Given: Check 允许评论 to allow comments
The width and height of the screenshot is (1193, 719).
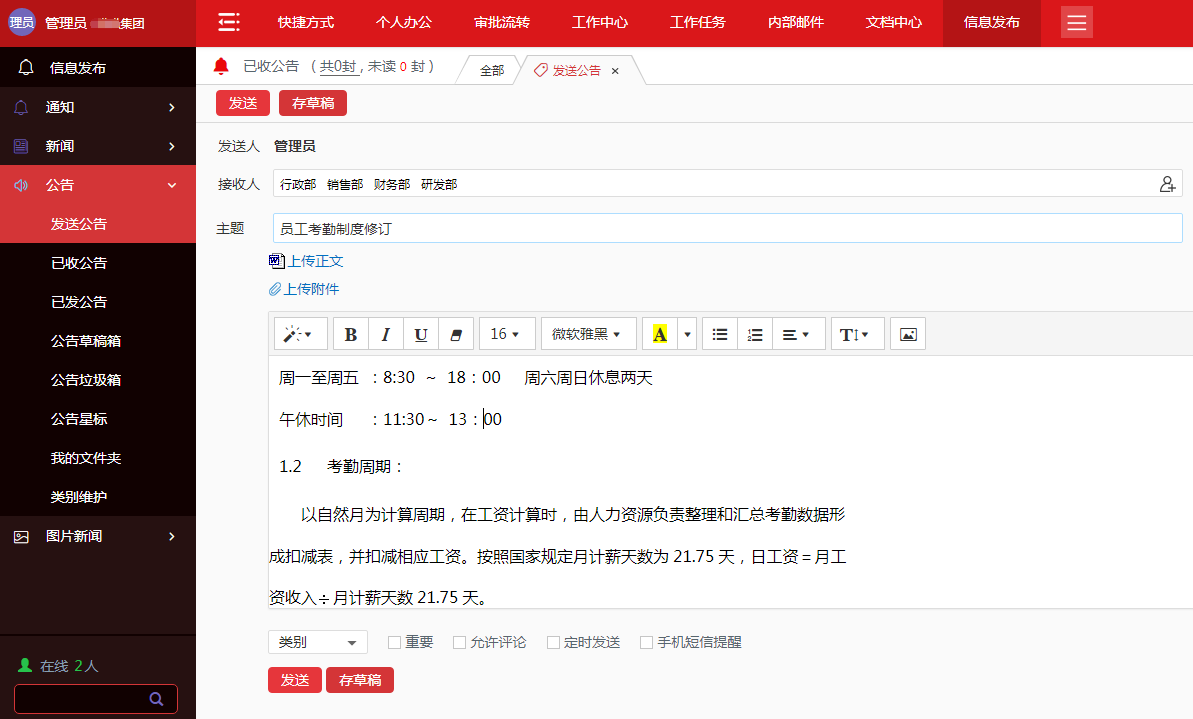Looking at the screenshot, I should [x=458, y=642].
